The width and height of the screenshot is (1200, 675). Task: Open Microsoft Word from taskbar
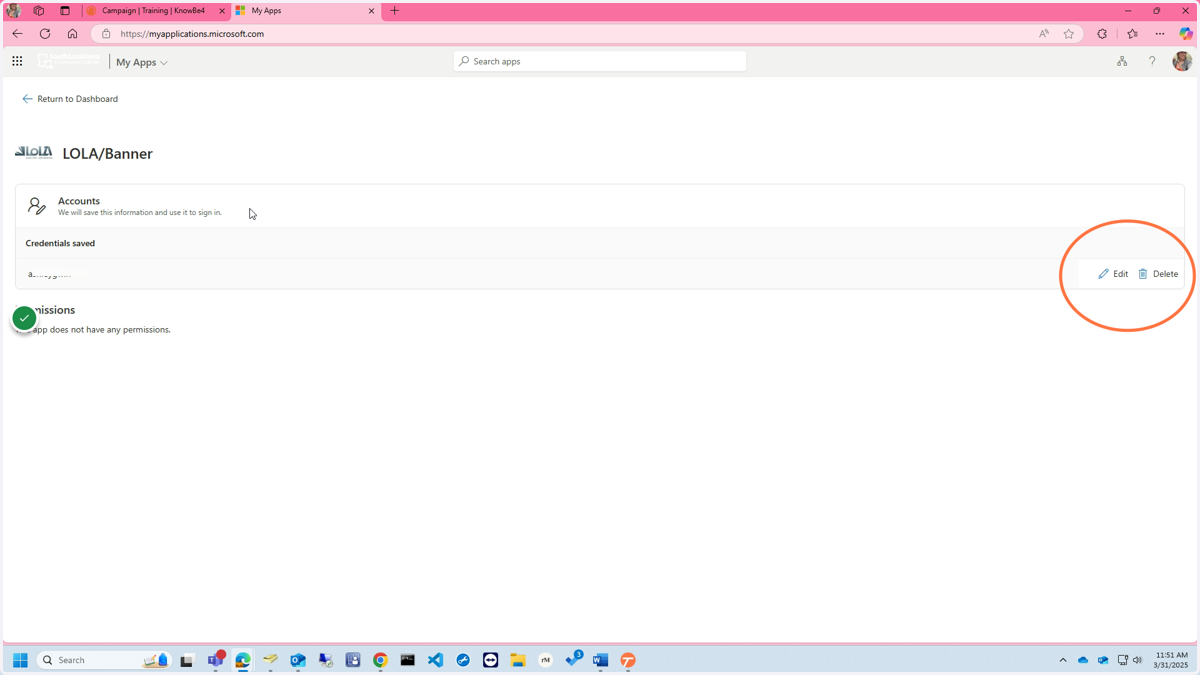point(600,660)
